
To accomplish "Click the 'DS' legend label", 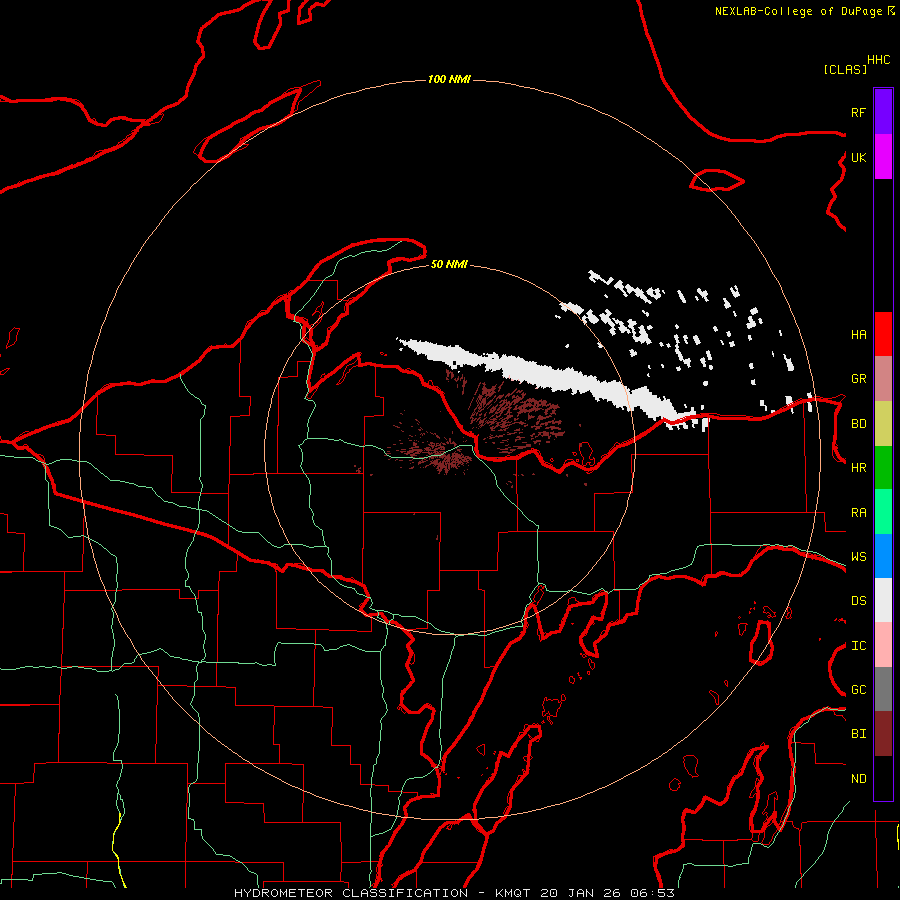I will (x=858, y=601).
